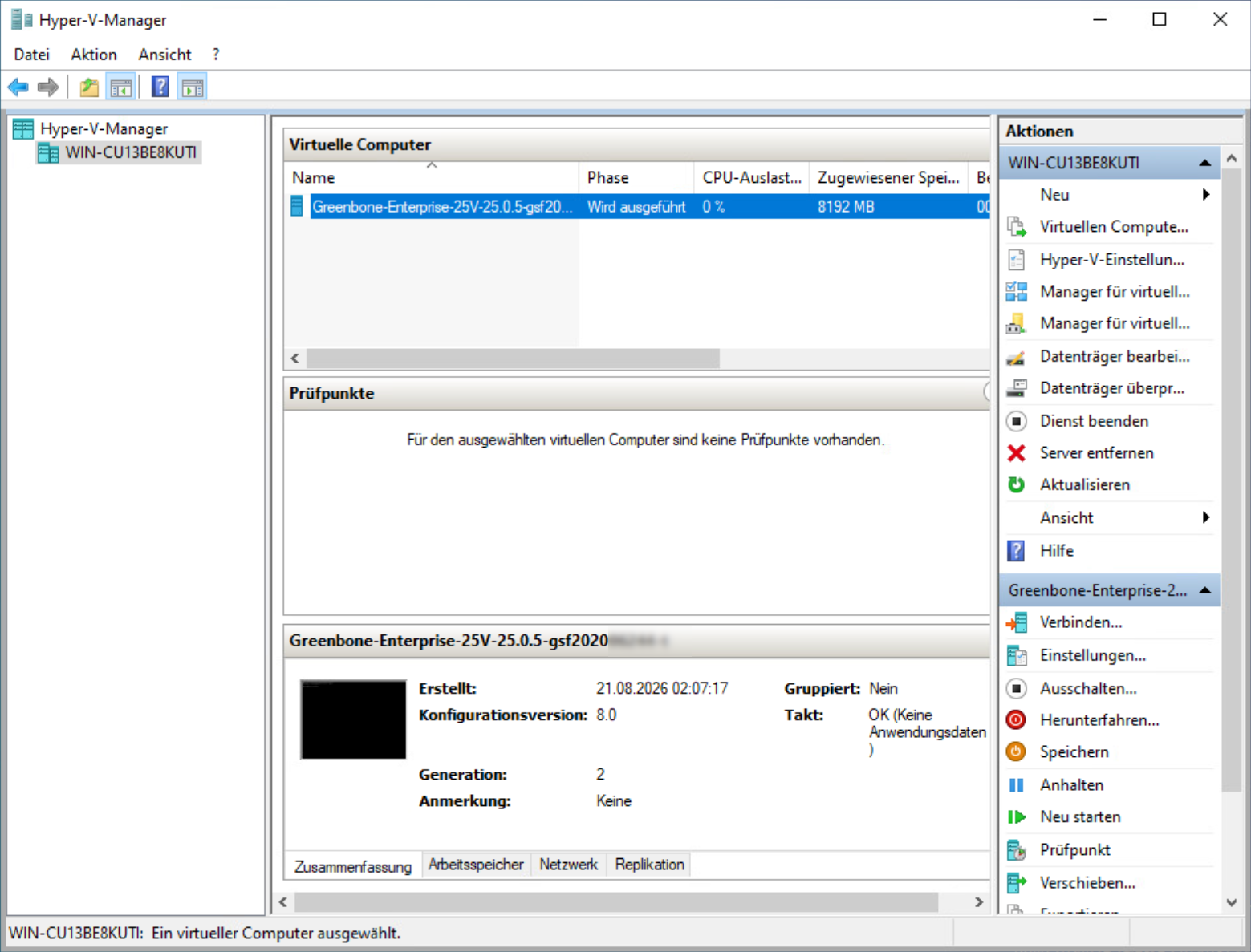
Task: Click Verbinden... action link
Action: coord(1081,622)
